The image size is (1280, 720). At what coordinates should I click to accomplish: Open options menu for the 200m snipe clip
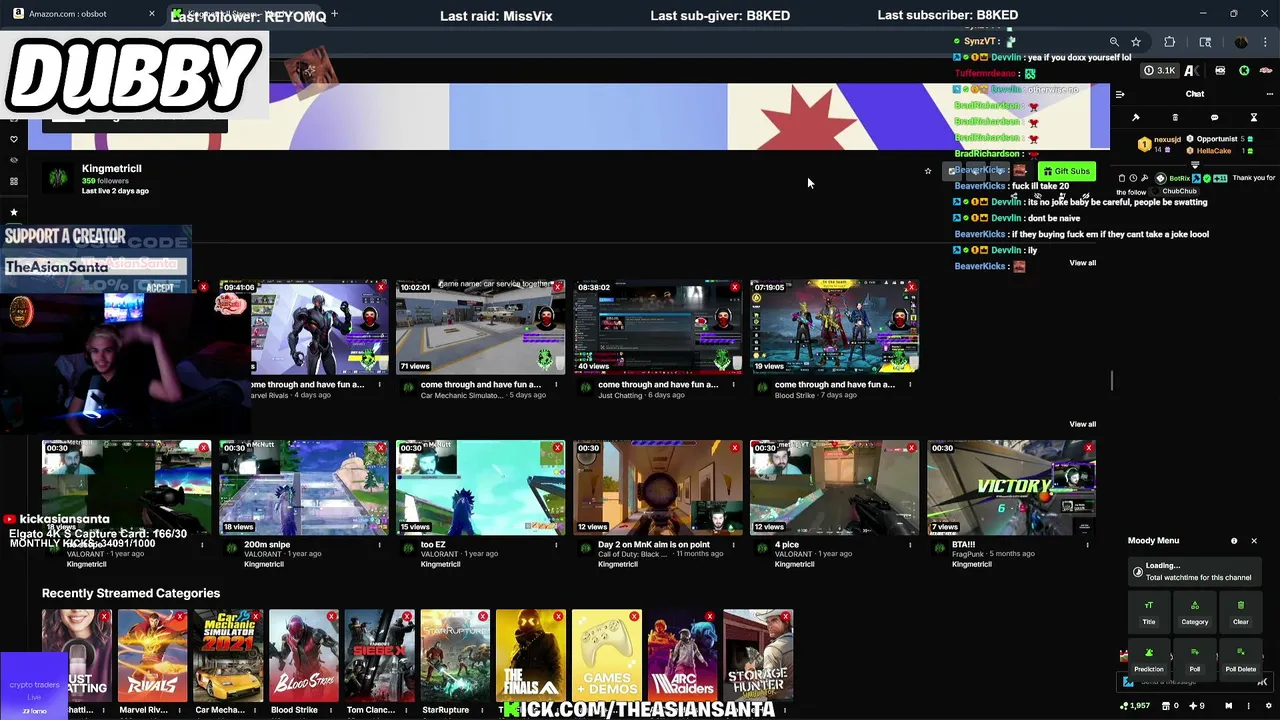point(380,545)
